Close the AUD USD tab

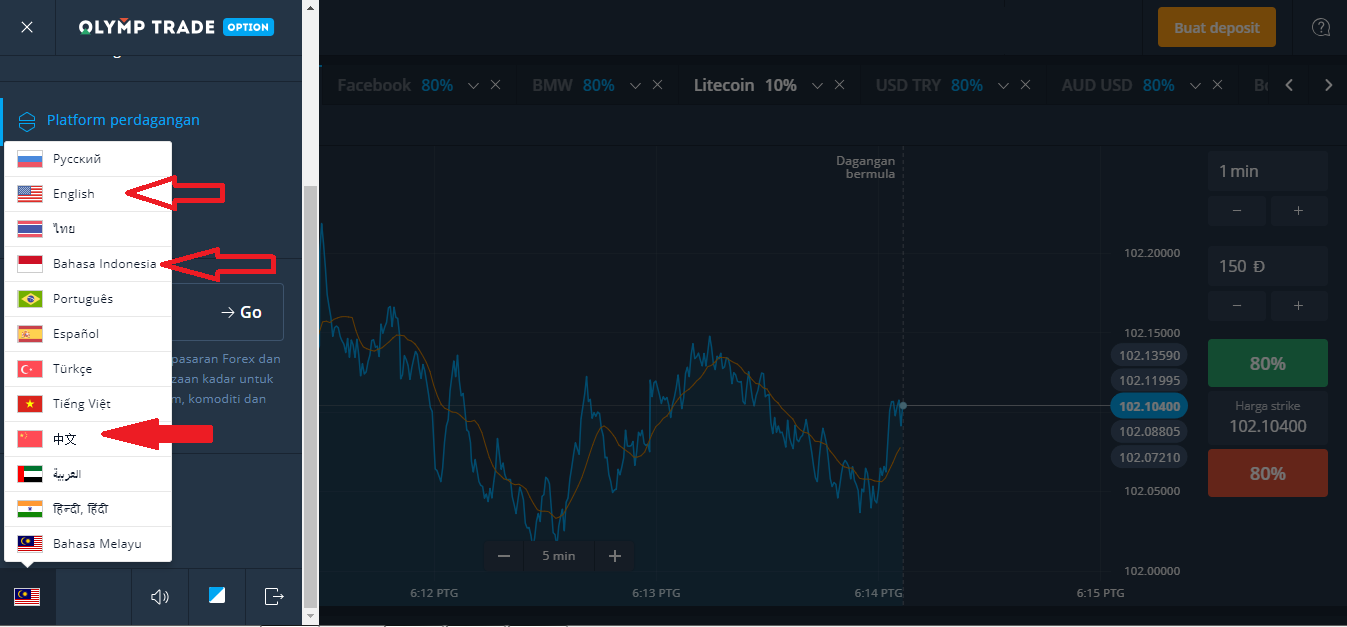pyautogui.click(x=1218, y=86)
